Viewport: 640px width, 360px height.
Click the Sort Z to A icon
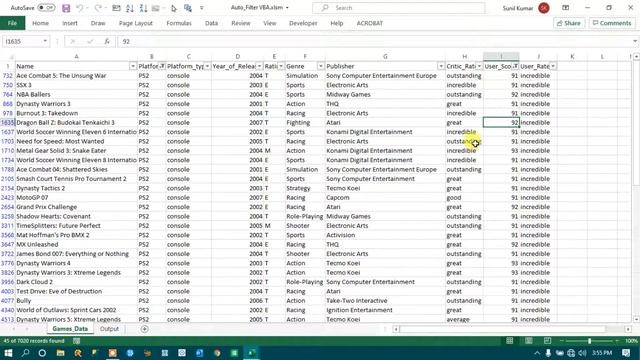(143, 8)
